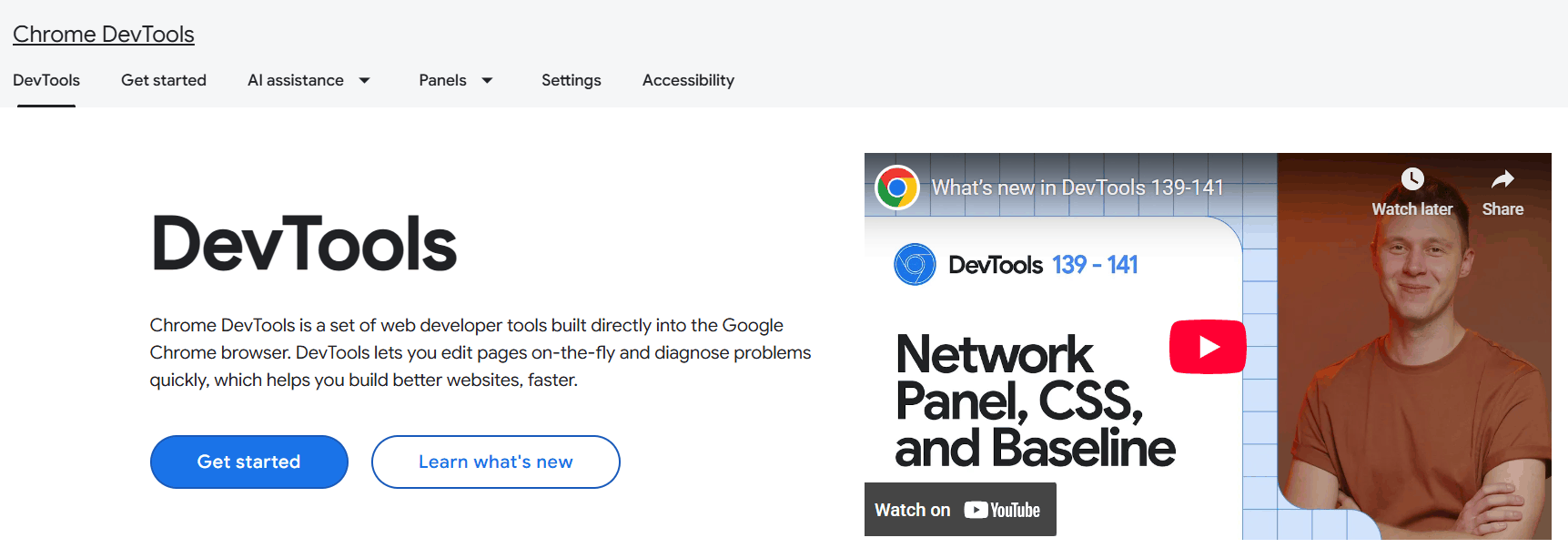Click the Network Panel, CSS, and Baseline text
This screenshot has width=1568, height=548.
1035,401
